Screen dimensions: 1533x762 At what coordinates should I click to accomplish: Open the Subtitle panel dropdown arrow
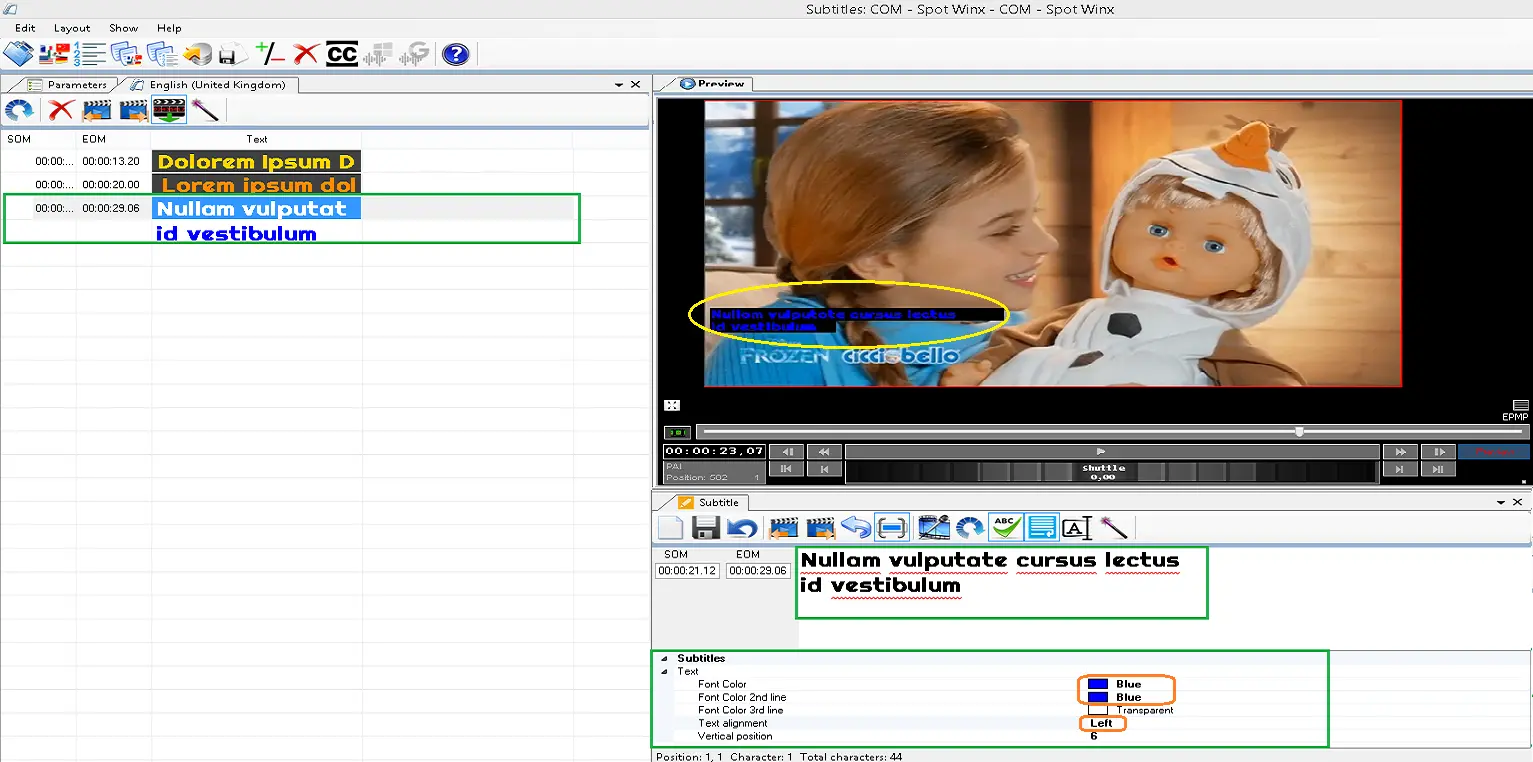point(1501,502)
